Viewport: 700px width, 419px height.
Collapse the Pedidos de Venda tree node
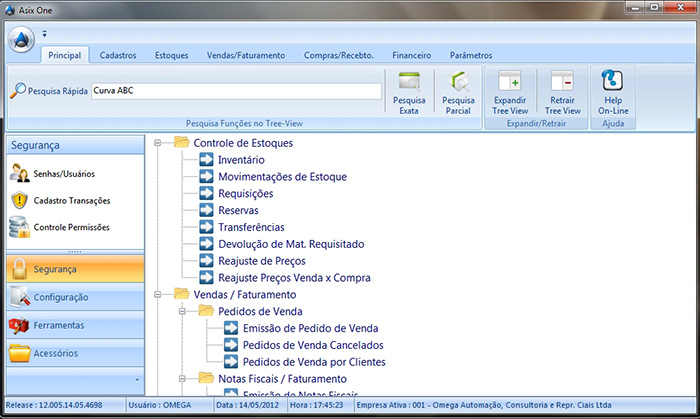tap(182, 312)
